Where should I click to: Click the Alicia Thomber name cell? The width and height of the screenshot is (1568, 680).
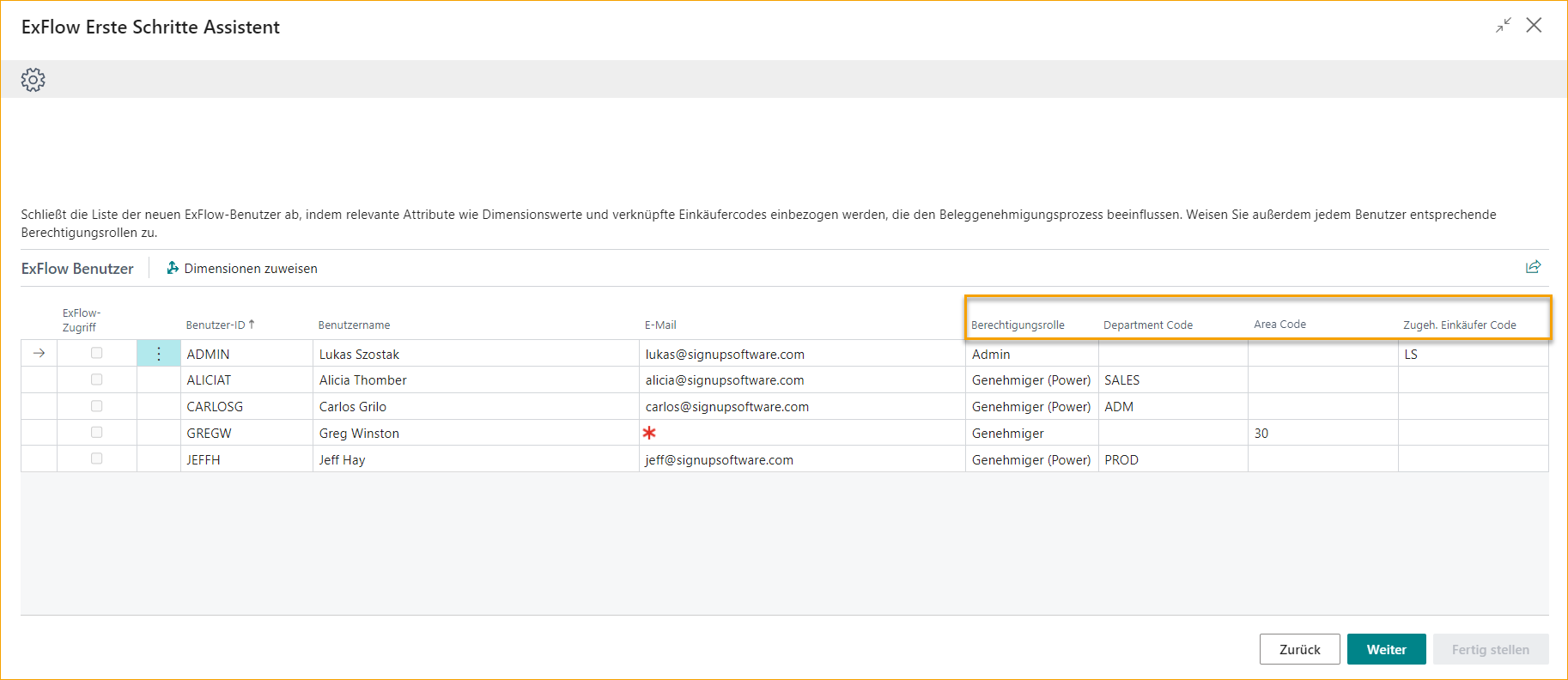(x=476, y=380)
